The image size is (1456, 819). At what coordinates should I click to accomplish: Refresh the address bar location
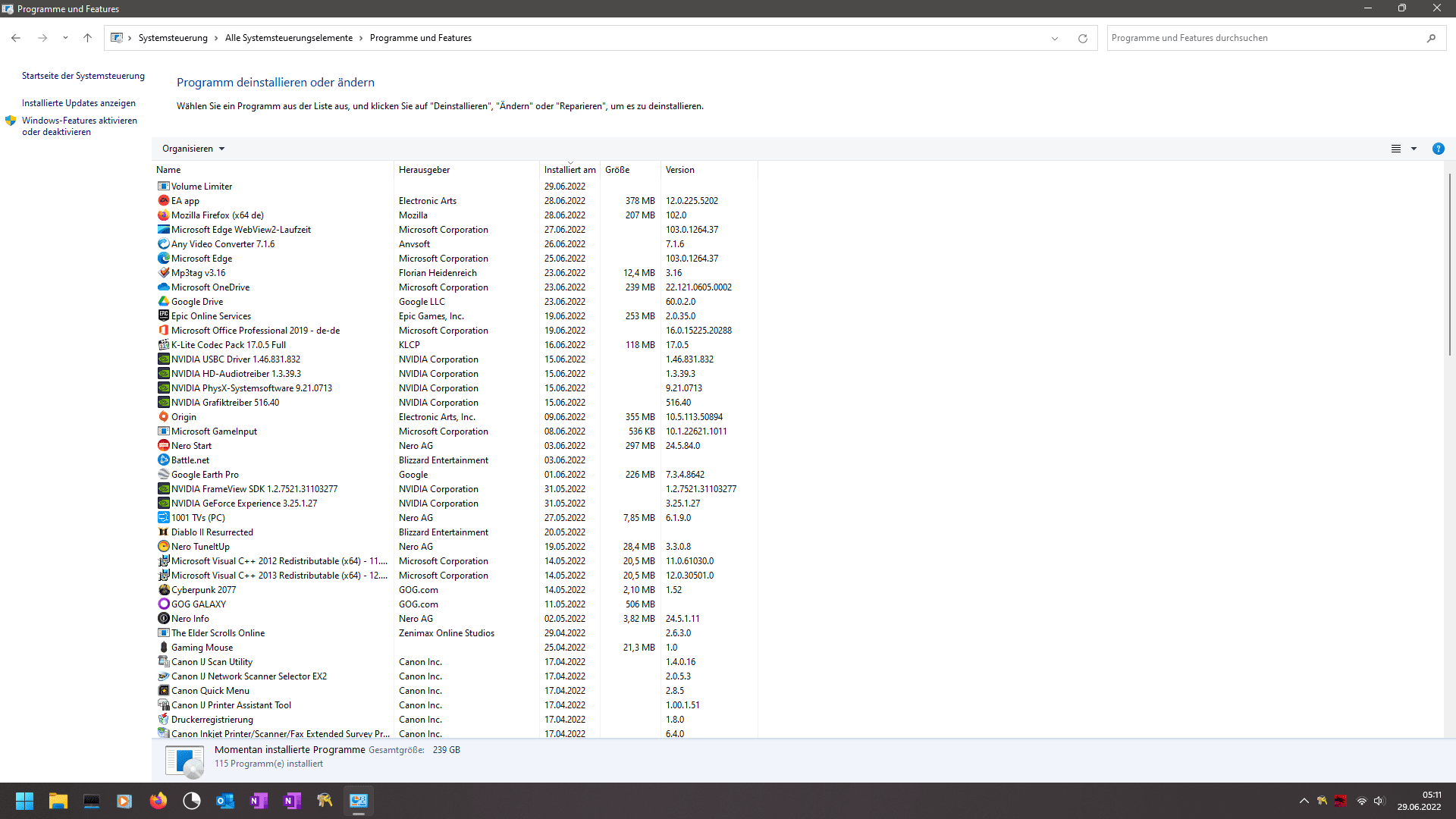pyautogui.click(x=1082, y=38)
